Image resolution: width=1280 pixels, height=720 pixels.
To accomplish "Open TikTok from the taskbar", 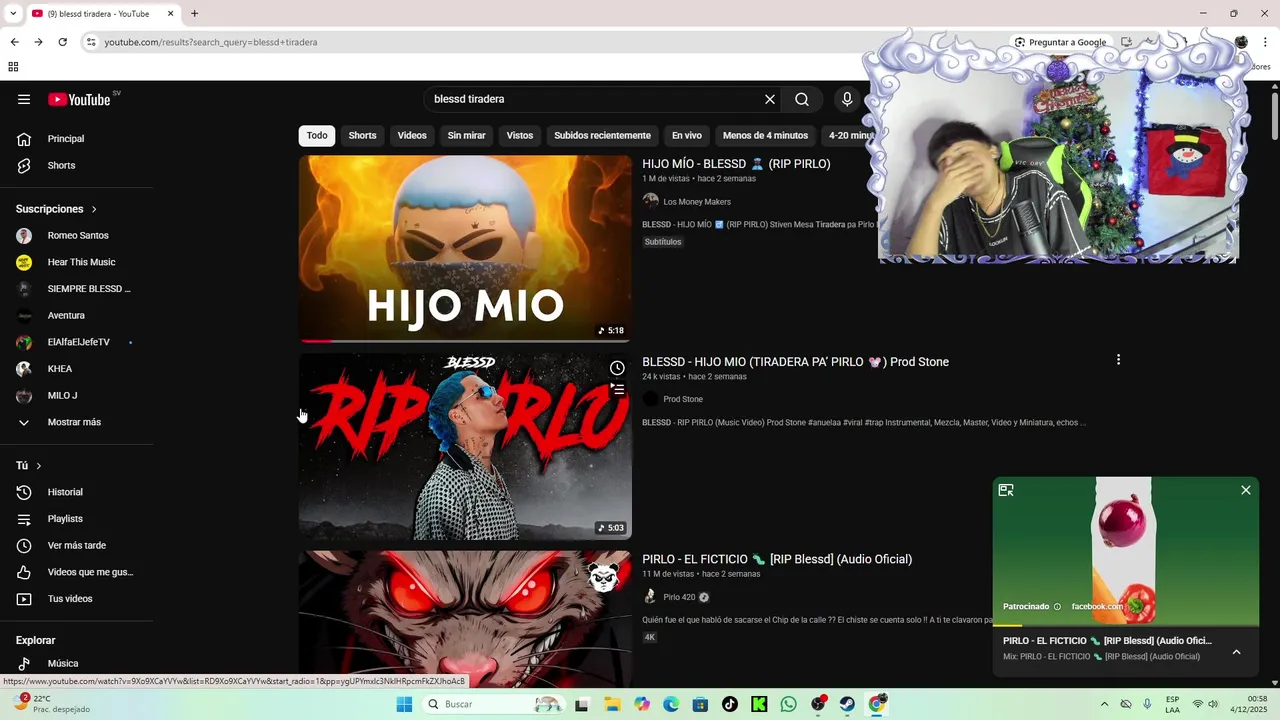I will point(730,704).
